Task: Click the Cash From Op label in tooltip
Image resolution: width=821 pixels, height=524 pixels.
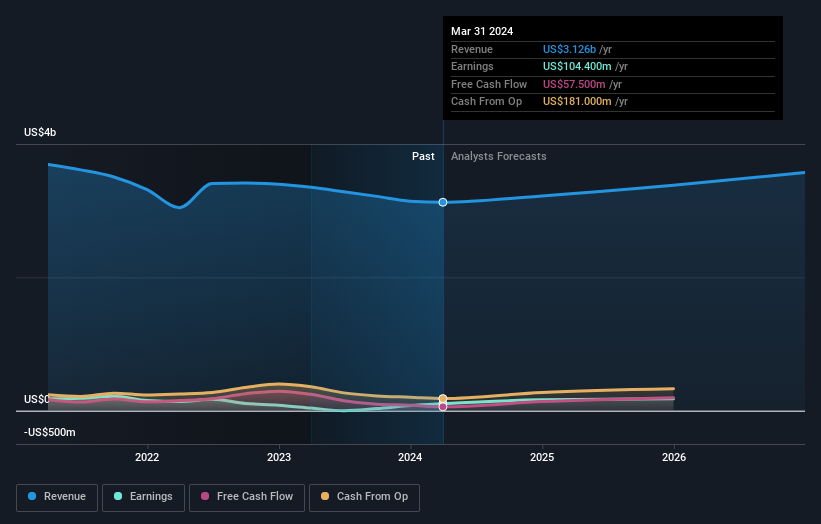Action: point(486,102)
